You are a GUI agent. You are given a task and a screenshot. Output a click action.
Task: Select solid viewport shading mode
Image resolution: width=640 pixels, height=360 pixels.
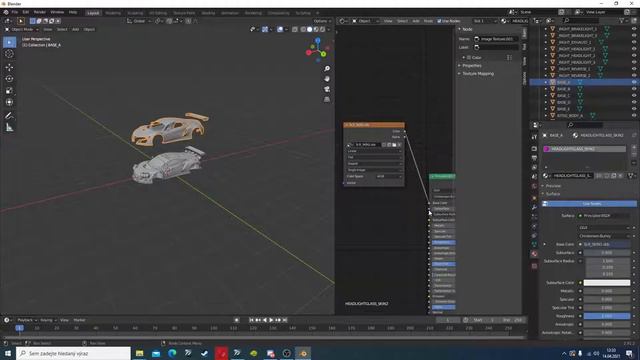[310, 29]
